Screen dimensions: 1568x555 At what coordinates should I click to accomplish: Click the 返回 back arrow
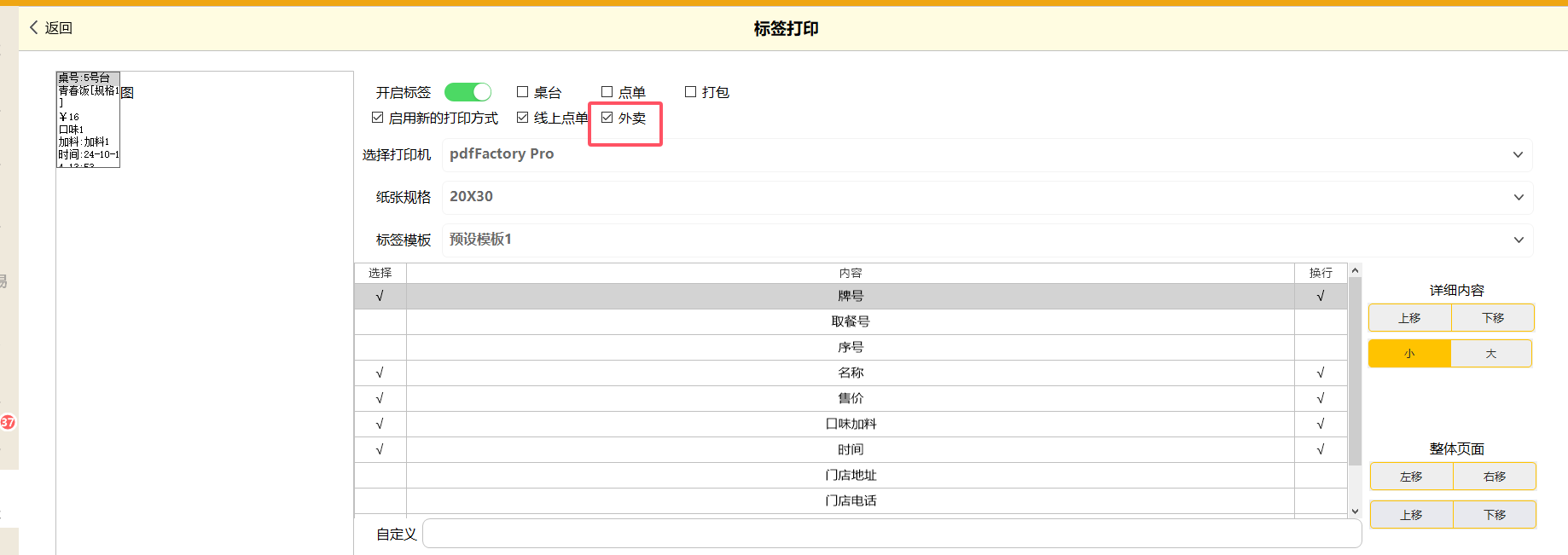[x=35, y=27]
